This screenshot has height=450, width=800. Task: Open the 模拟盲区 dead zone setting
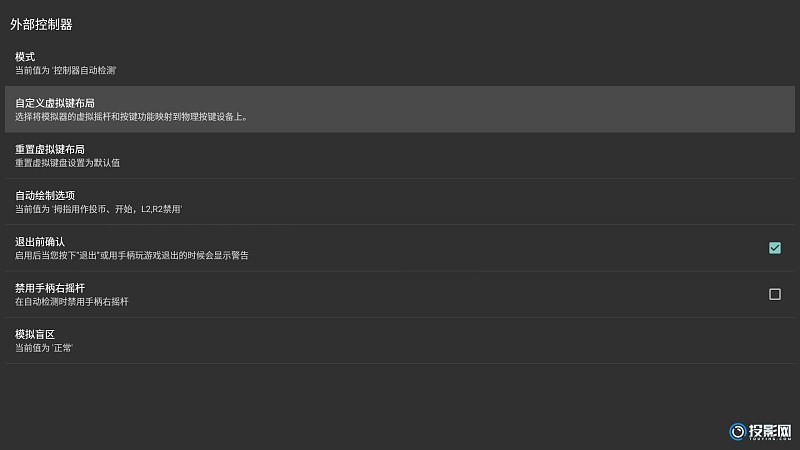[x=400, y=340]
